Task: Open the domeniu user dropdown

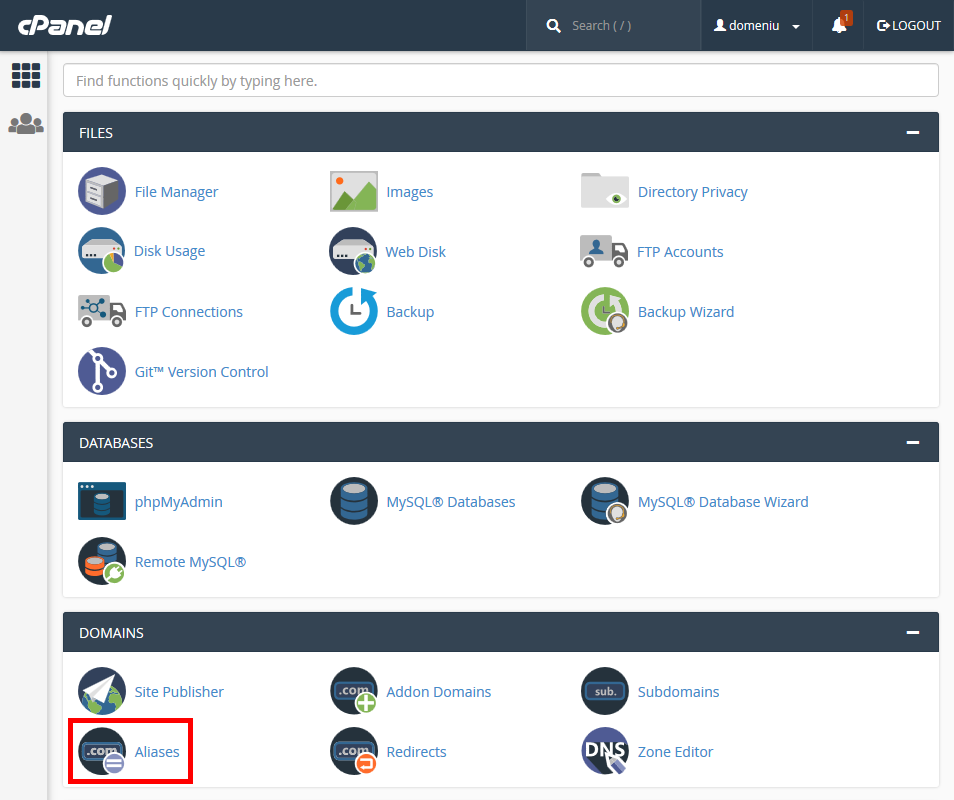Action: [757, 26]
